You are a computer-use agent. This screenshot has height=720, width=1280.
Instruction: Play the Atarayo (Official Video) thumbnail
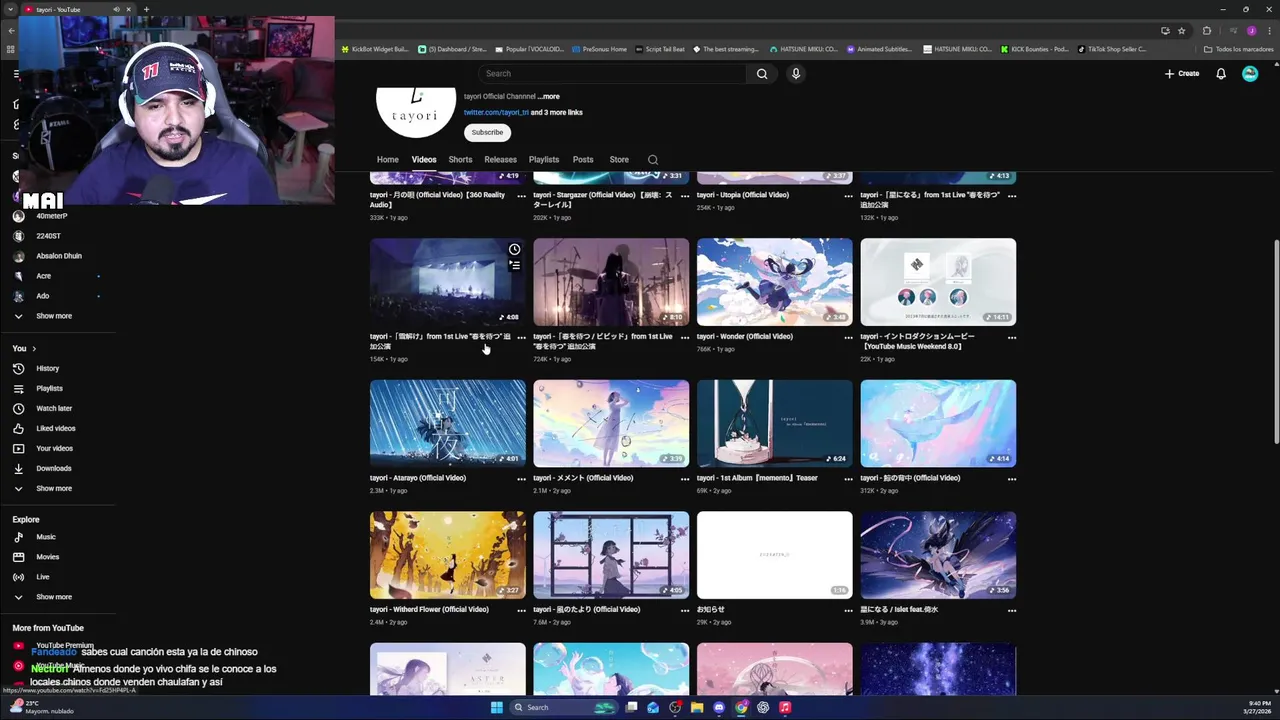[x=448, y=423]
